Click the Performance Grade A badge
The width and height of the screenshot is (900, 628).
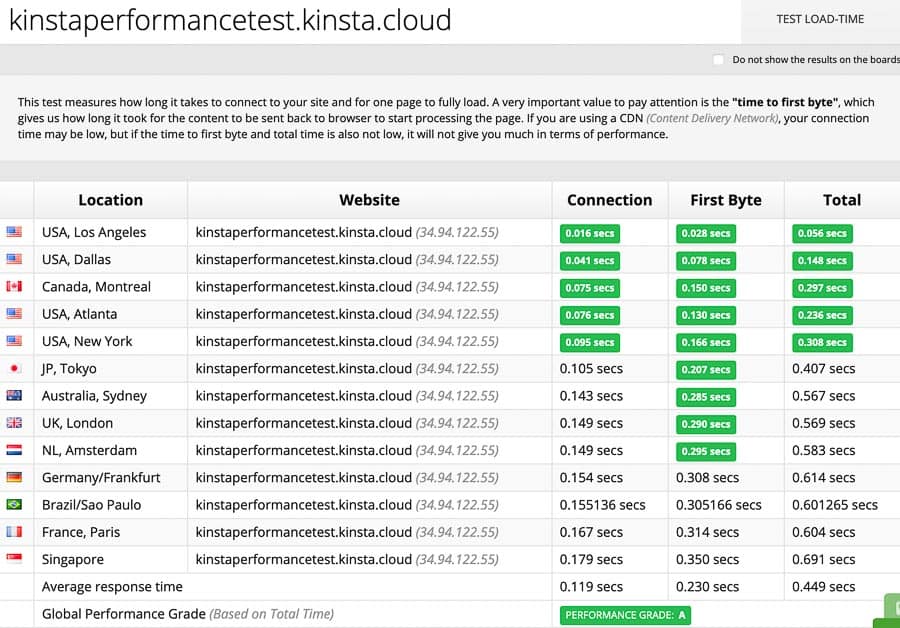pos(625,615)
